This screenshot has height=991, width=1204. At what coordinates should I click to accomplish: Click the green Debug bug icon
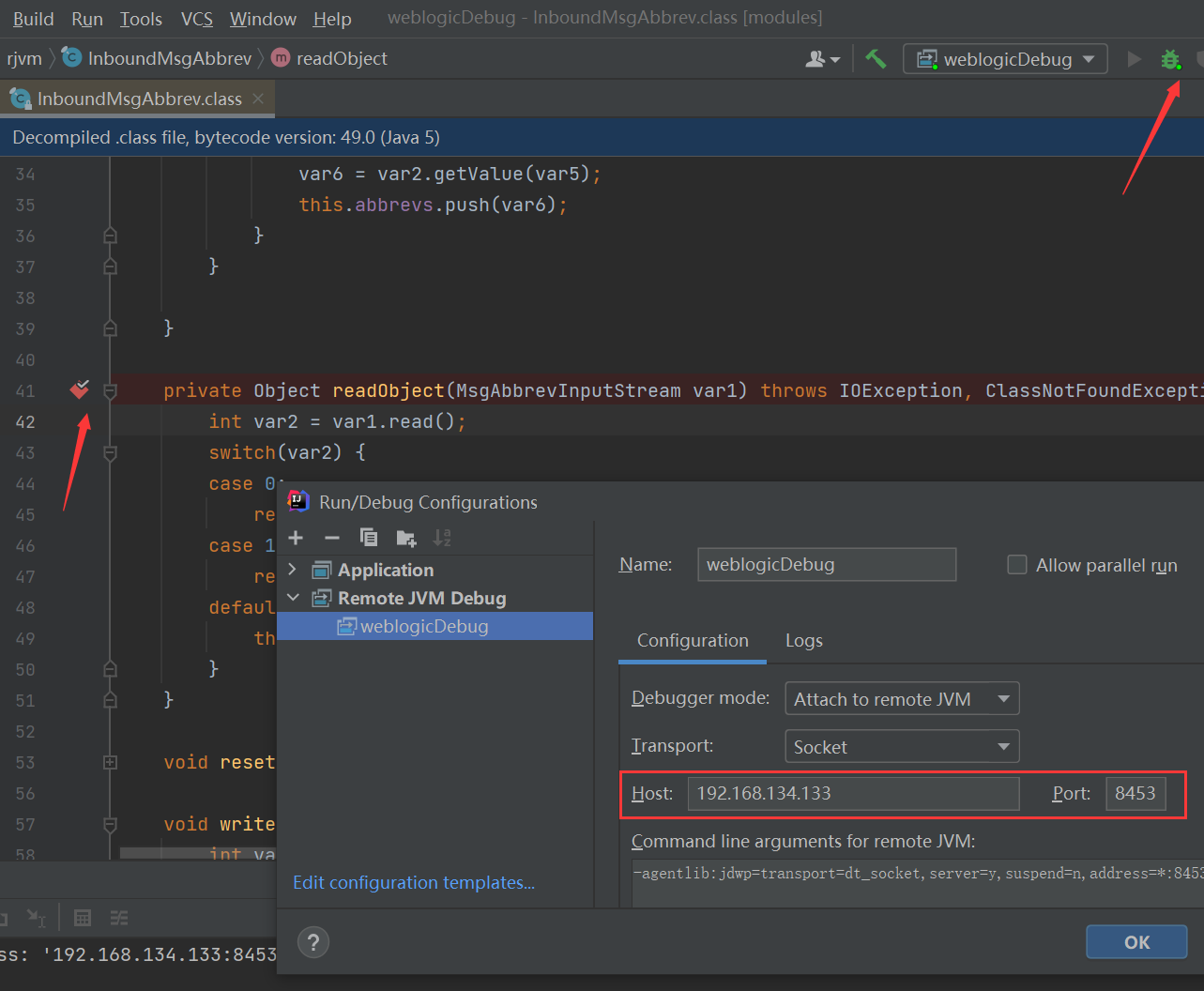[1169, 59]
